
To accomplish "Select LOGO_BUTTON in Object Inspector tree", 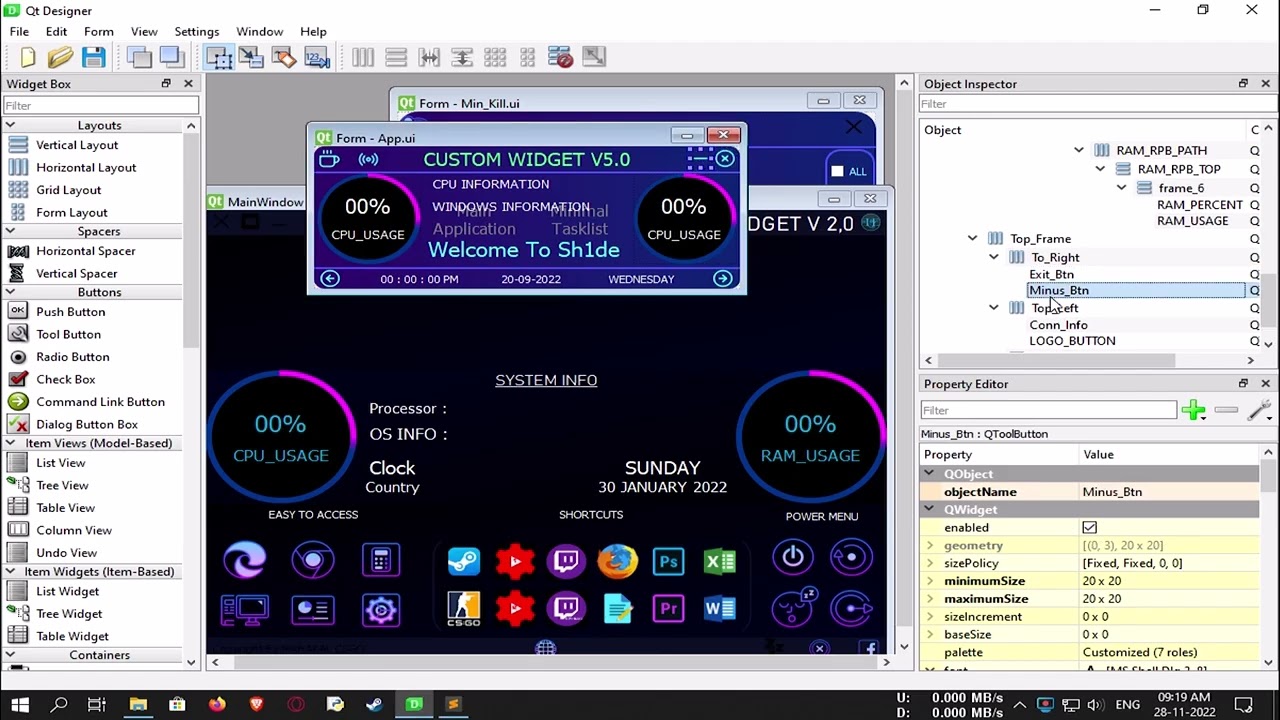I will [1072, 341].
